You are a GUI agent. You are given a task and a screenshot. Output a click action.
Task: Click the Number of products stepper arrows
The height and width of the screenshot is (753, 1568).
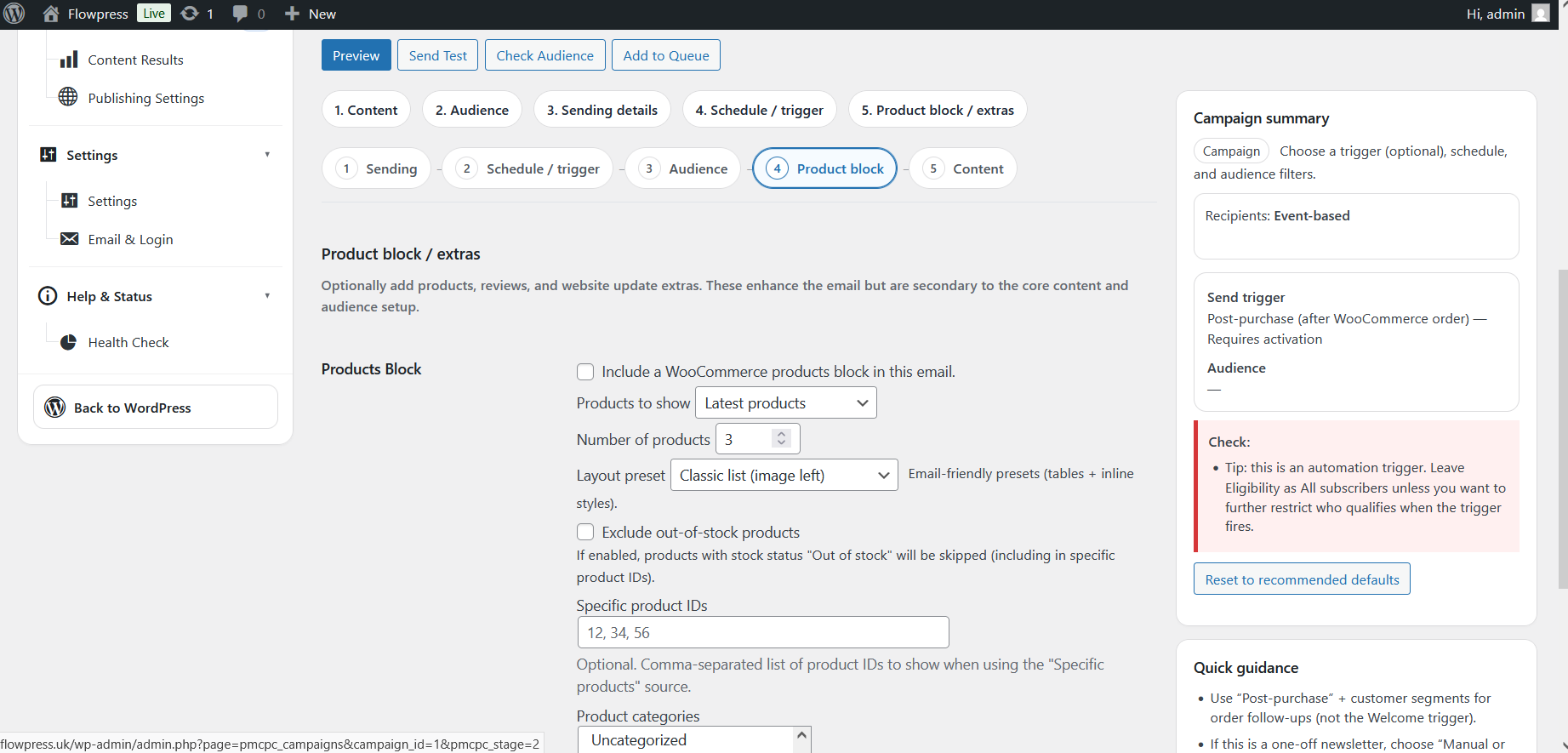point(781,439)
